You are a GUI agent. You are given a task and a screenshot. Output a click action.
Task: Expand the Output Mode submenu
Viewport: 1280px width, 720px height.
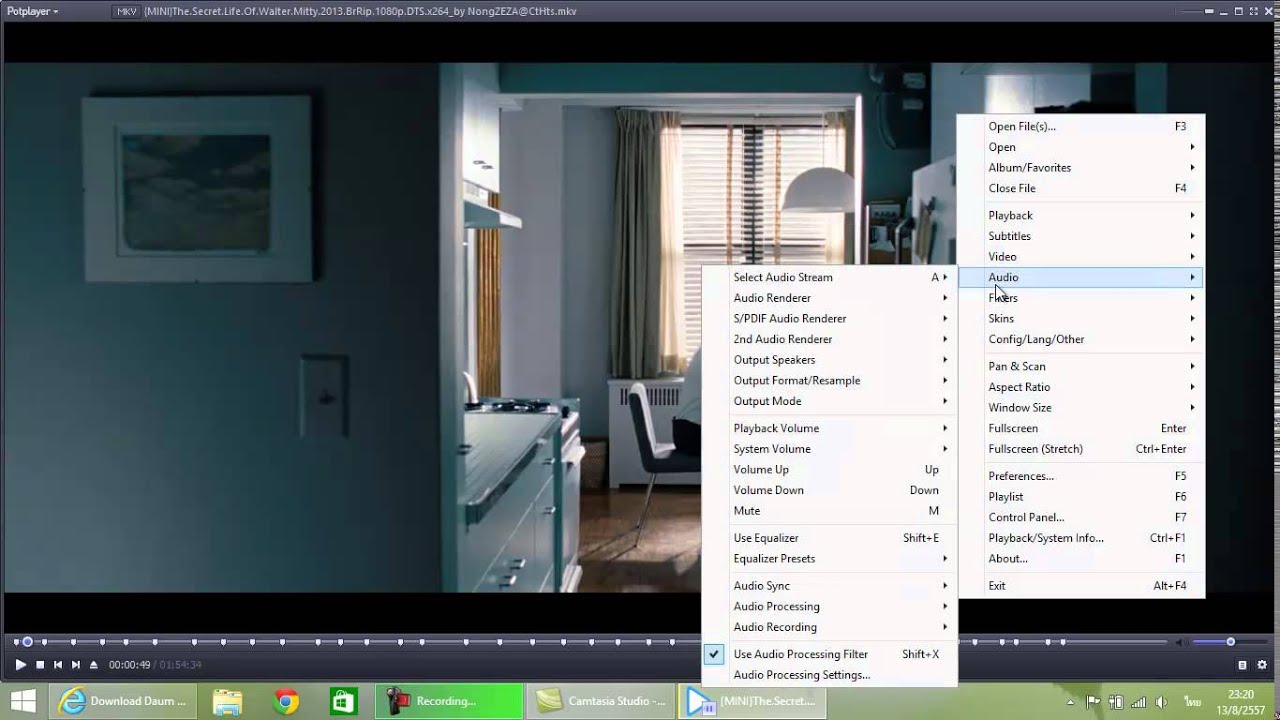click(x=829, y=401)
